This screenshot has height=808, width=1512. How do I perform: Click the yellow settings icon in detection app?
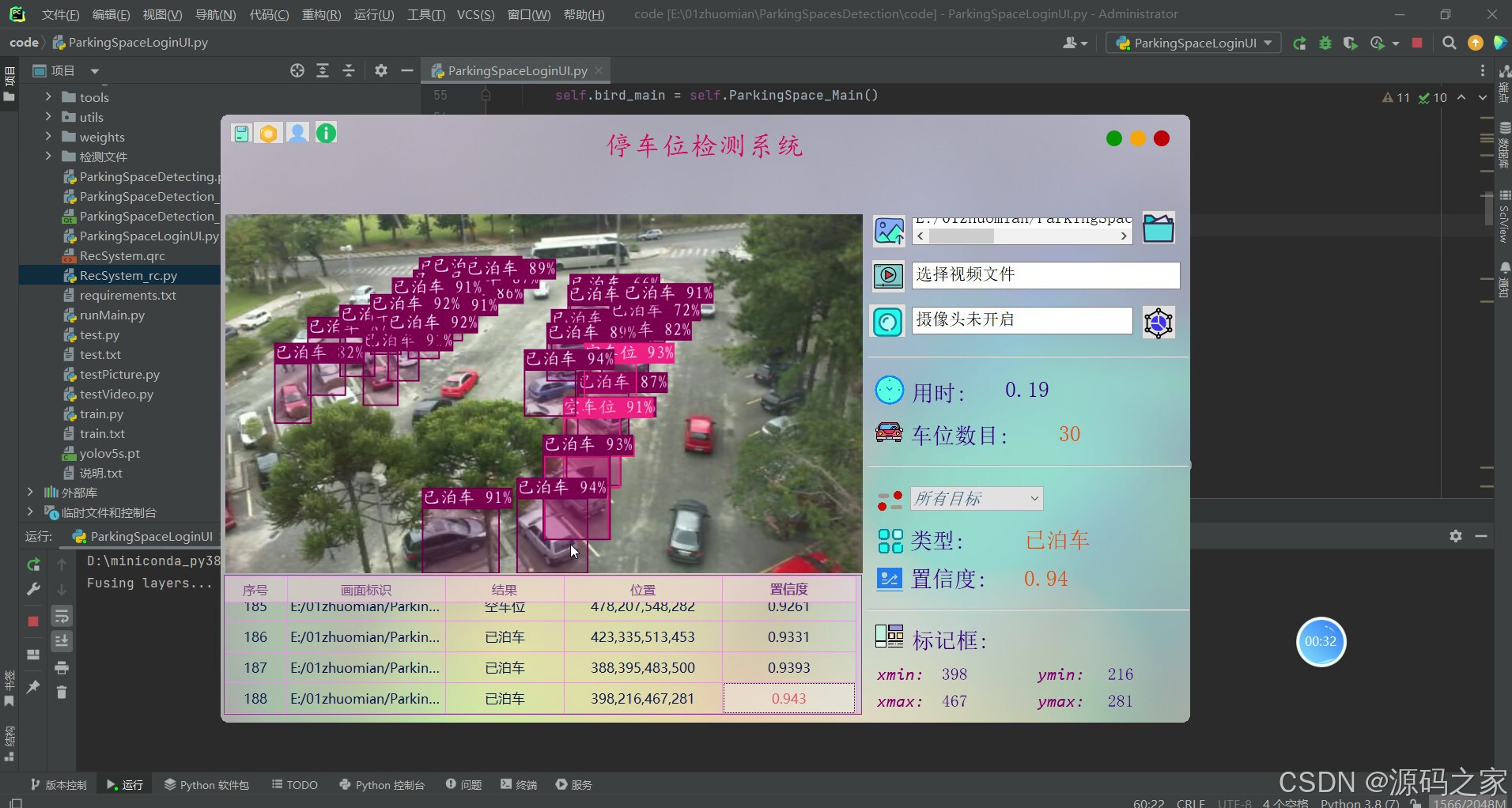point(269,134)
